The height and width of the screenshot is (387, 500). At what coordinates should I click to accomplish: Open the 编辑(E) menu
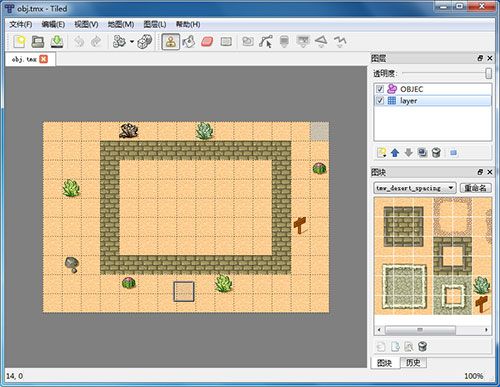point(53,24)
